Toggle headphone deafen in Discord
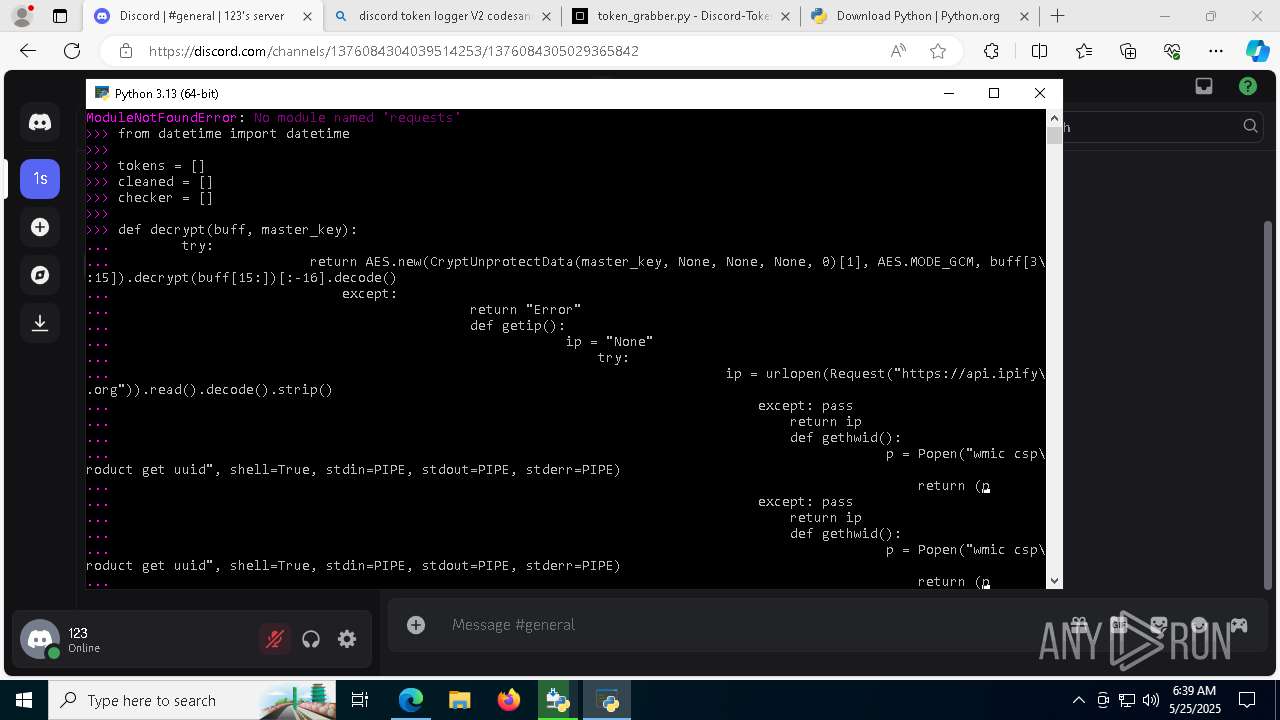 (x=311, y=639)
